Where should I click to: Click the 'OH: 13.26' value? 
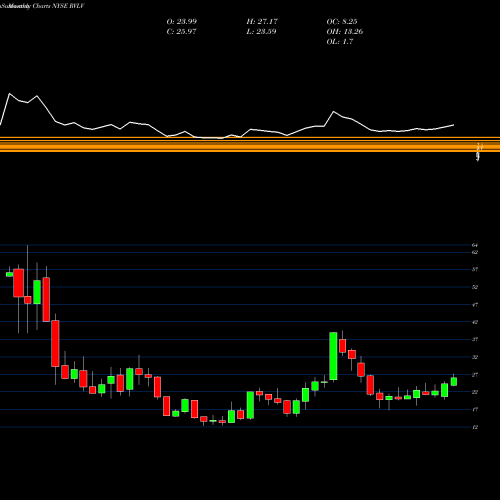pos(345,32)
